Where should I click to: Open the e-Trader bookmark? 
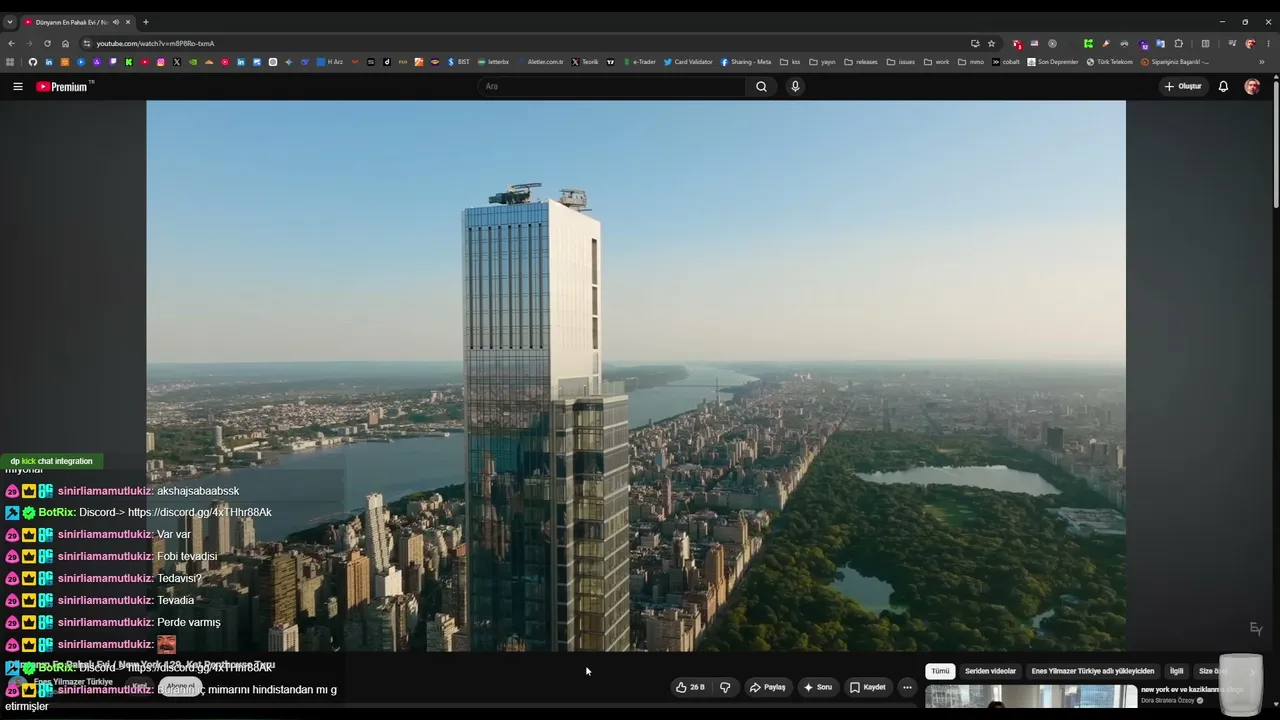point(641,62)
